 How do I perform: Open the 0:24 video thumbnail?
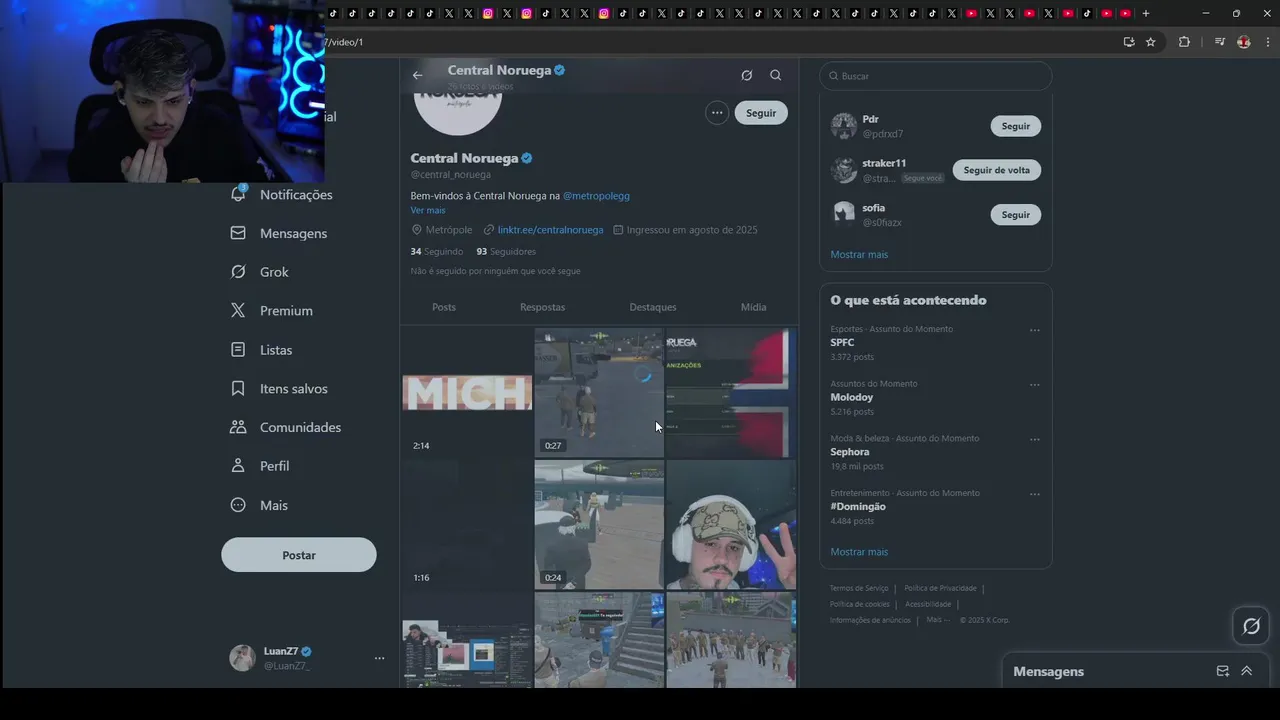click(599, 525)
